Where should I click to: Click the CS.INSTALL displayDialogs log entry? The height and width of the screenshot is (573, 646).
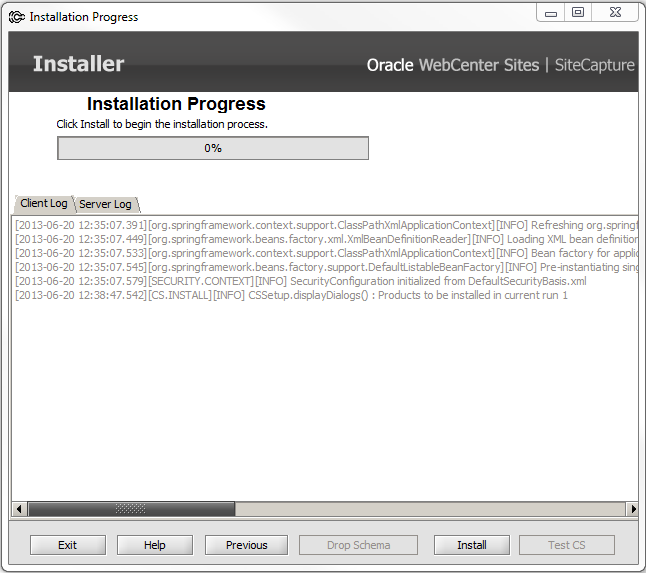tap(291, 295)
